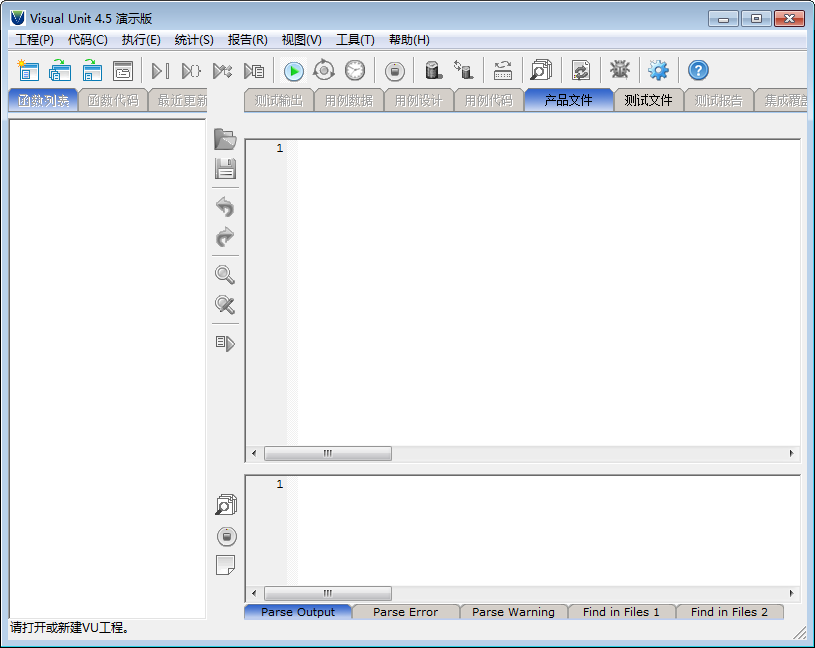Click the keyboard toolbar icon
Image resolution: width=815 pixels, height=648 pixels.
click(x=503, y=71)
